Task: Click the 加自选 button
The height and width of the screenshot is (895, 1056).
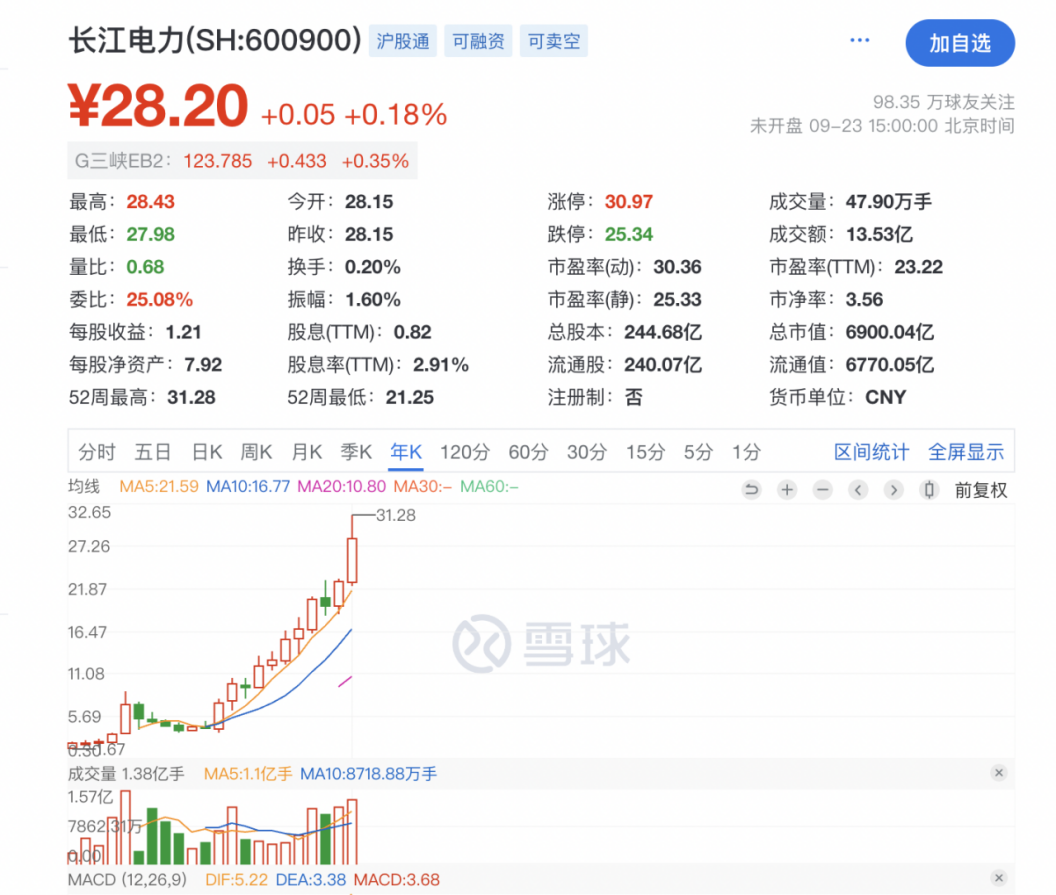Action: [960, 43]
